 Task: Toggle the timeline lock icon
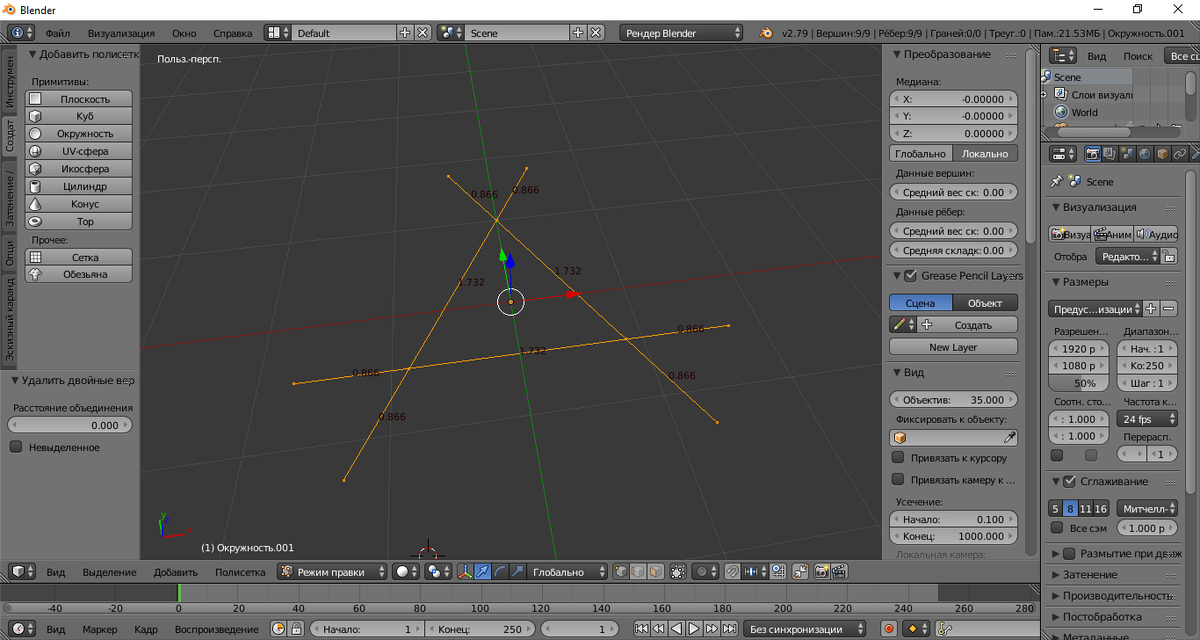pyautogui.click(x=296, y=629)
